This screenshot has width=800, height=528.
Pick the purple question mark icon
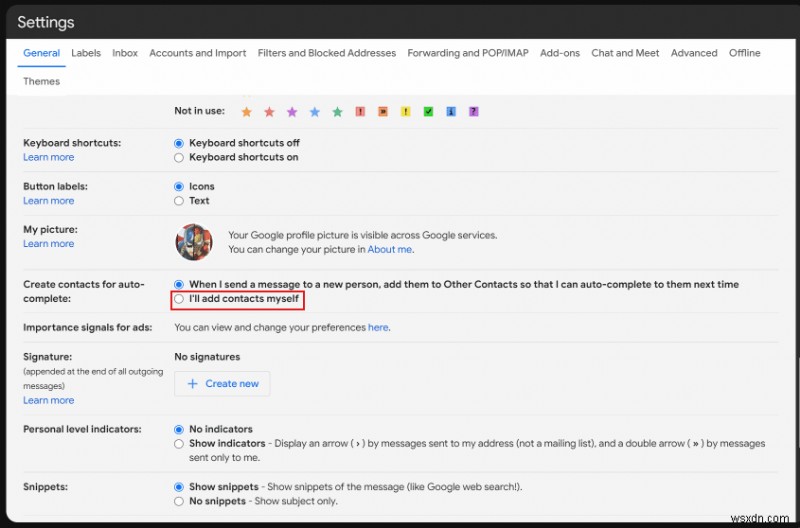point(474,111)
